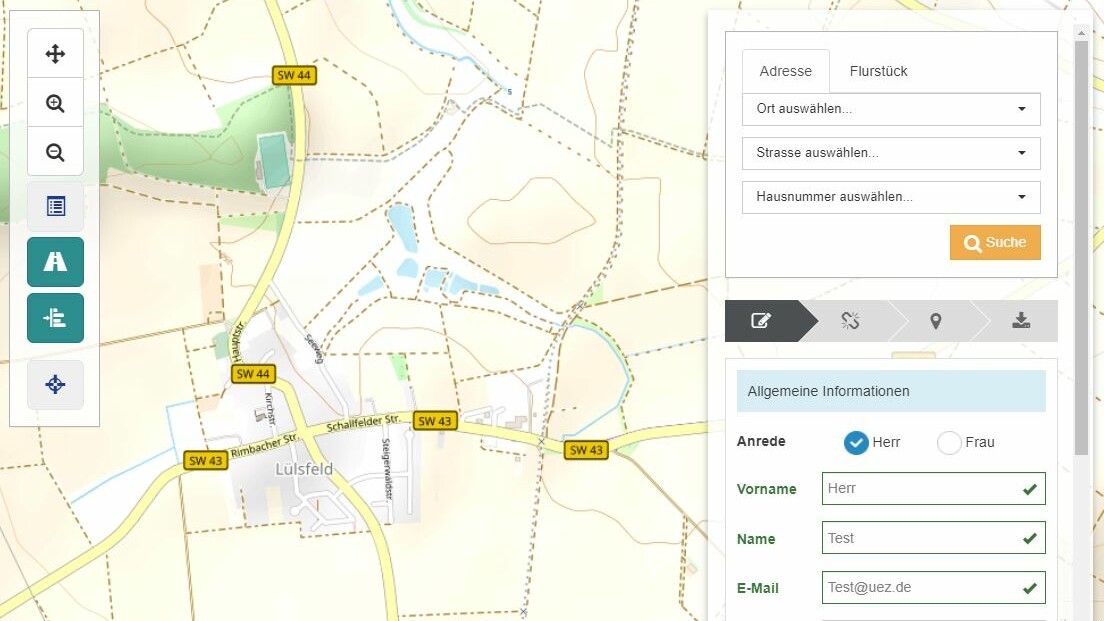Select the Adresse tab
1104x621 pixels.
pyautogui.click(x=785, y=71)
